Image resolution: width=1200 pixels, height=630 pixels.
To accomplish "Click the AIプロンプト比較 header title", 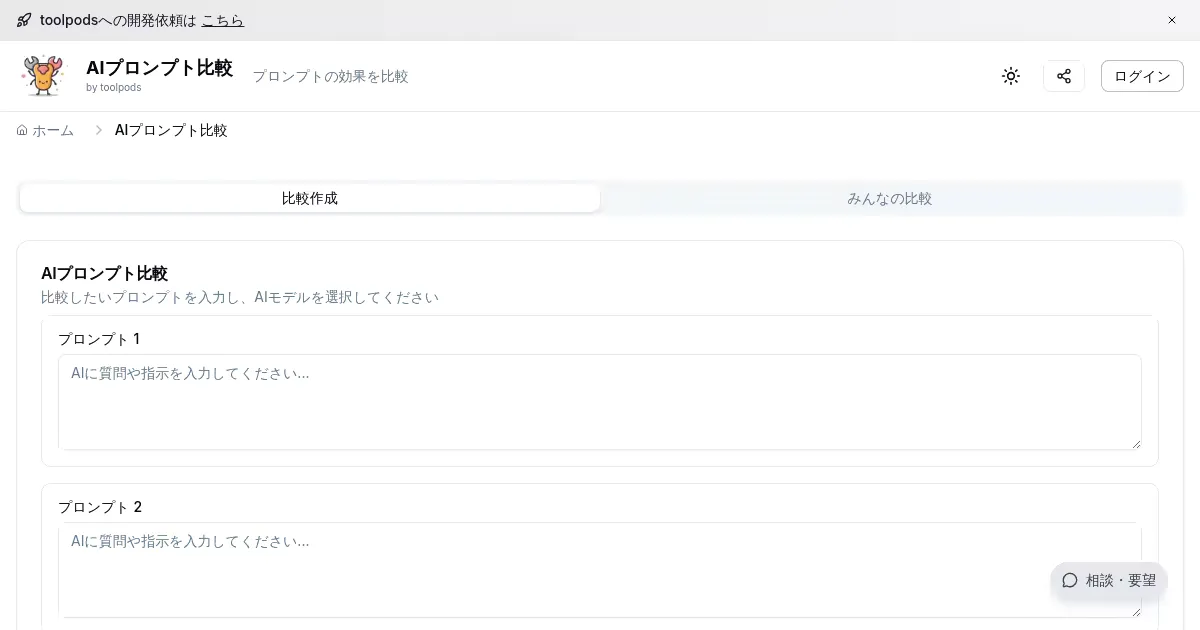I will click(x=159, y=68).
